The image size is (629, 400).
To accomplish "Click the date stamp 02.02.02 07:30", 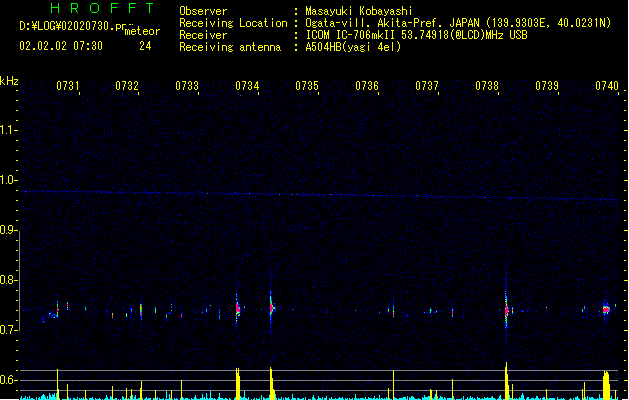I will click(x=61, y=46).
